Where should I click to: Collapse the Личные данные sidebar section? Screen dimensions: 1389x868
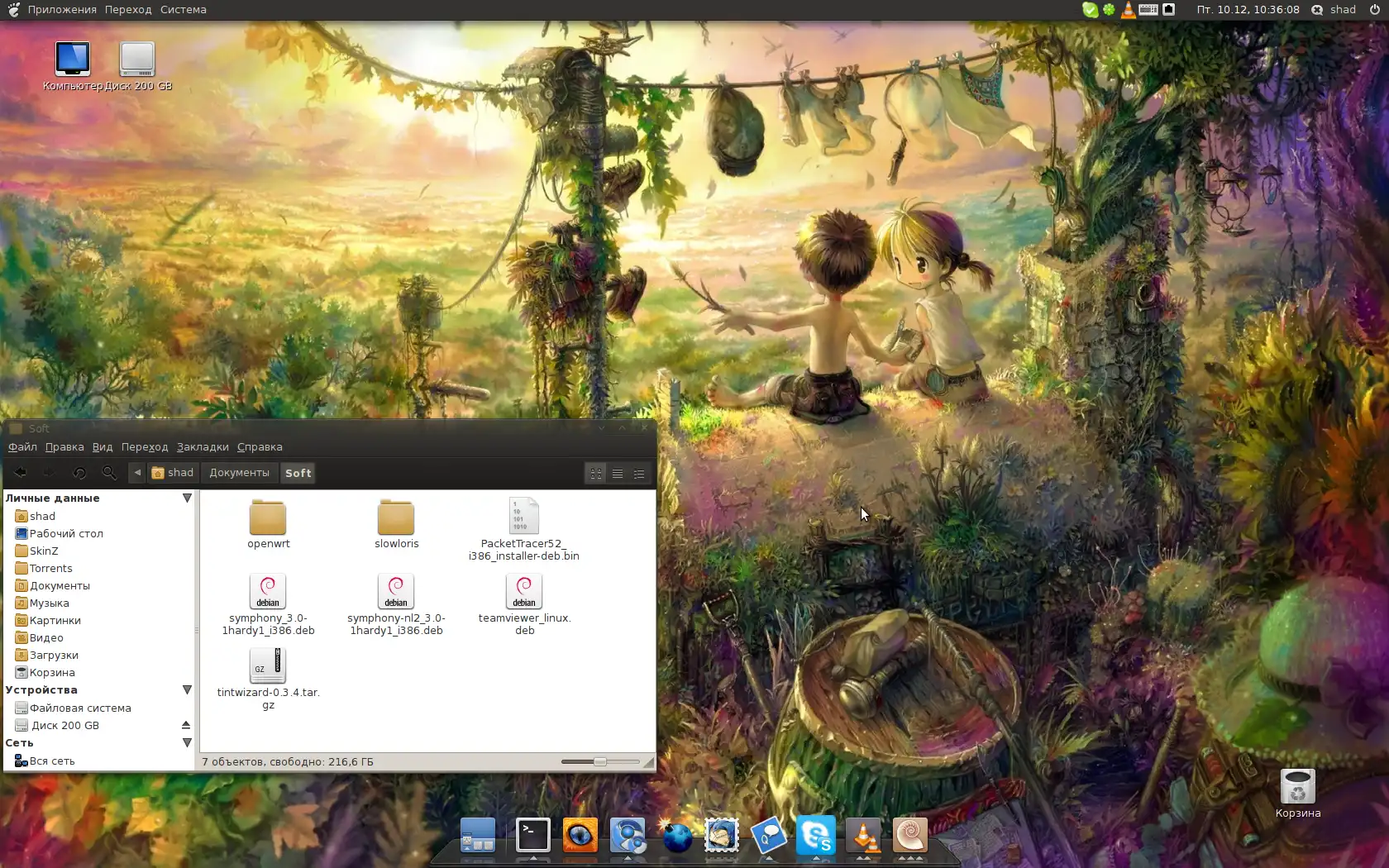coord(187,498)
